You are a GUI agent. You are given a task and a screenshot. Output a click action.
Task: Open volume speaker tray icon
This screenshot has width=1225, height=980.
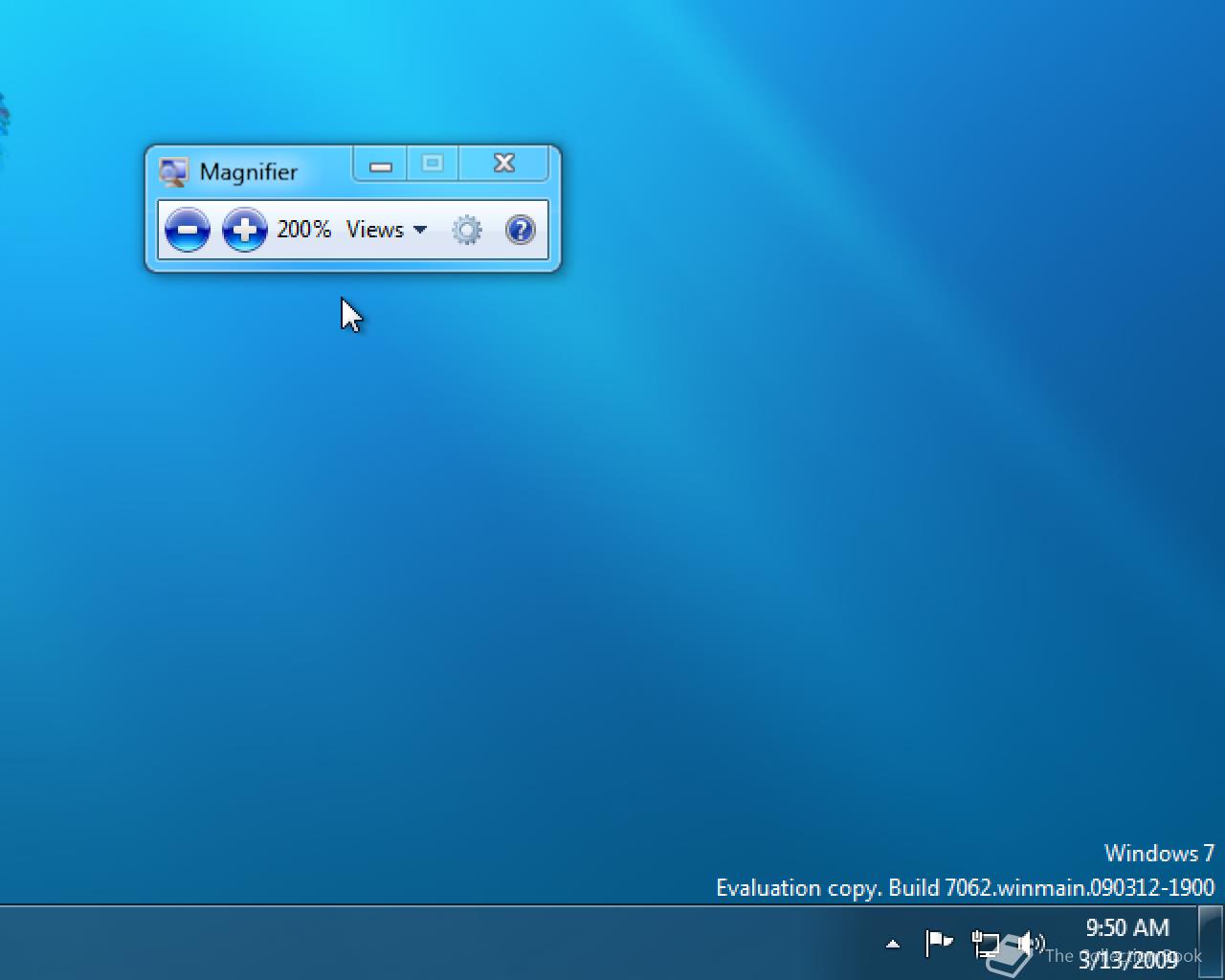point(1031,945)
